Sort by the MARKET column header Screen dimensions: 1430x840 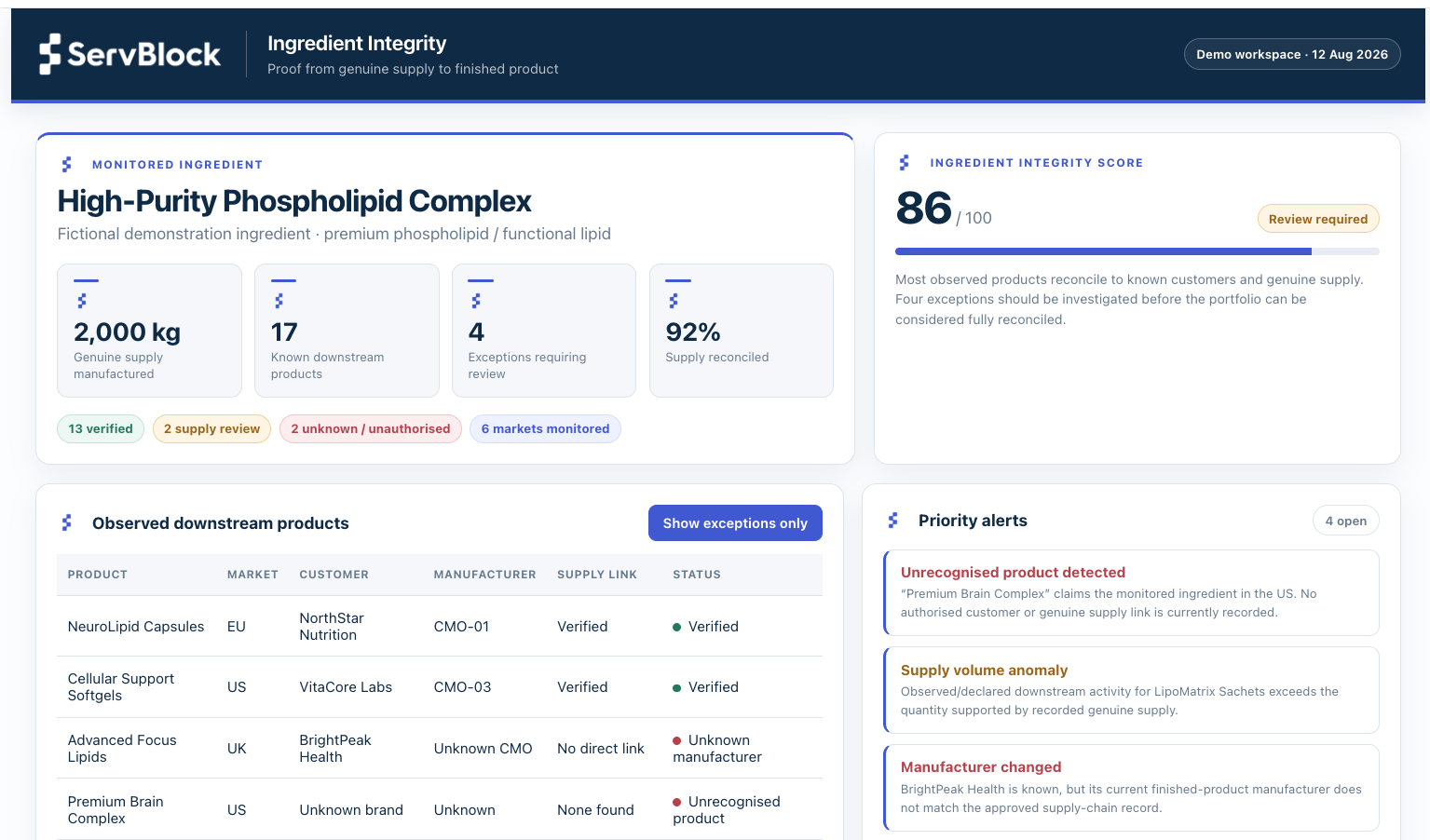(x=252, y=575)
